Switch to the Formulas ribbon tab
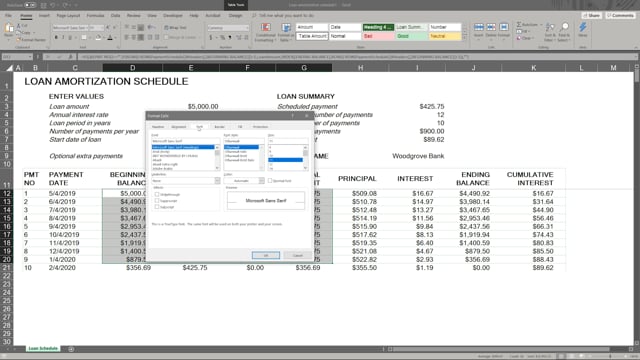The height and width of the screenshot is (360, 640). [95, 16]
